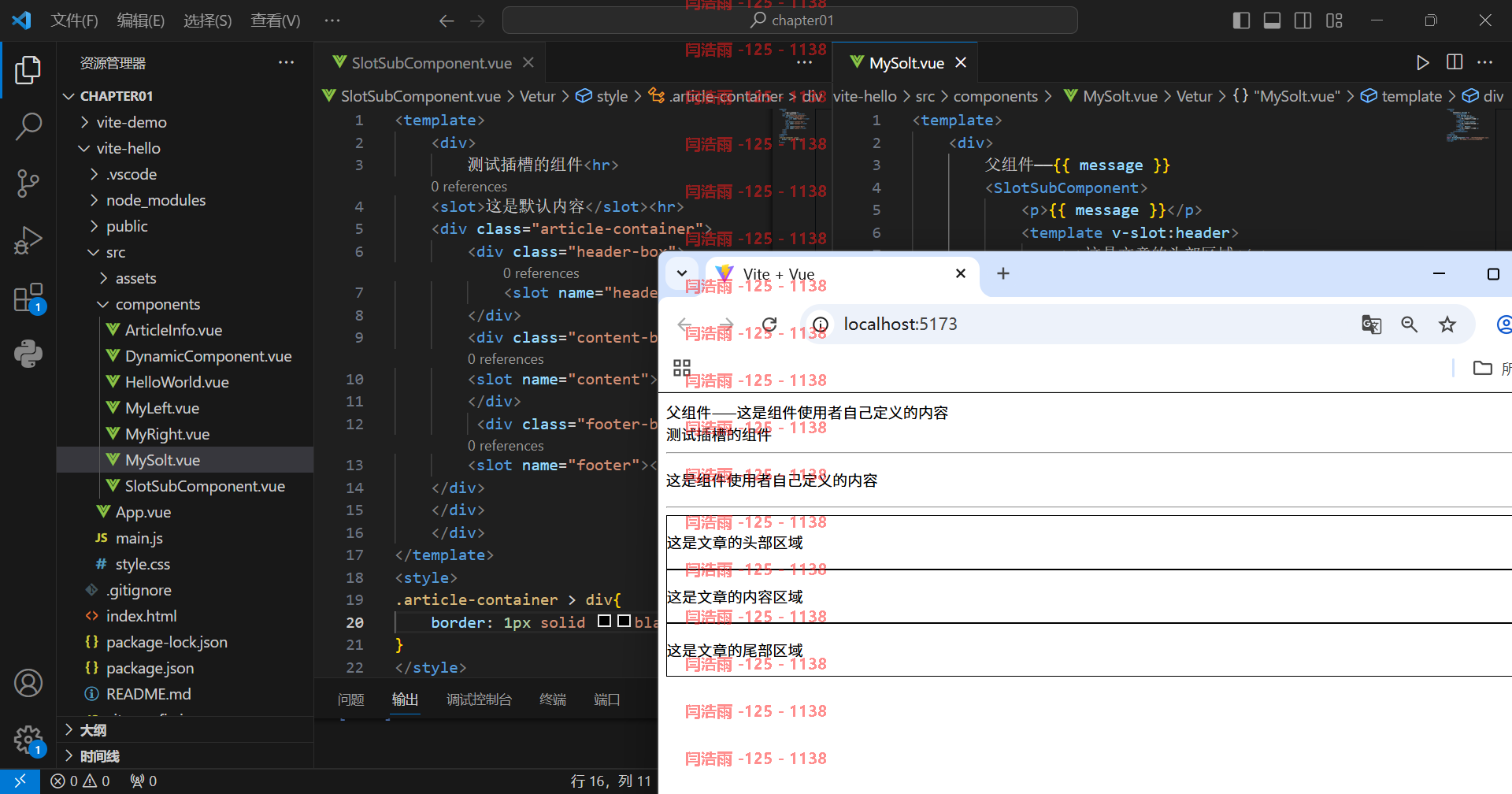Click the browser zoom magnifier icon
1512x794 pixels.
pos(1409,325)
